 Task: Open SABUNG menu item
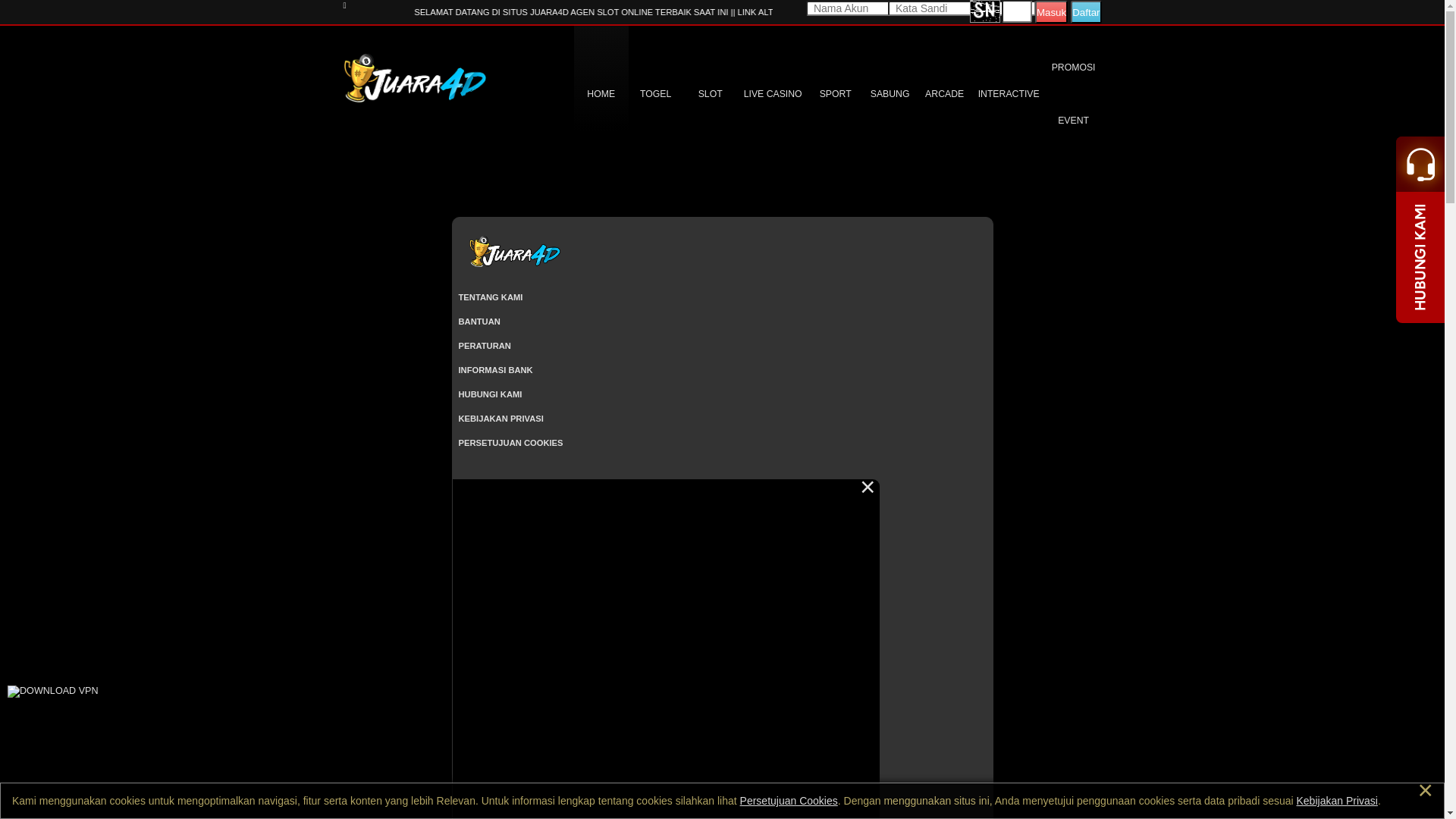pyautogui.click(x=890, y=94)
